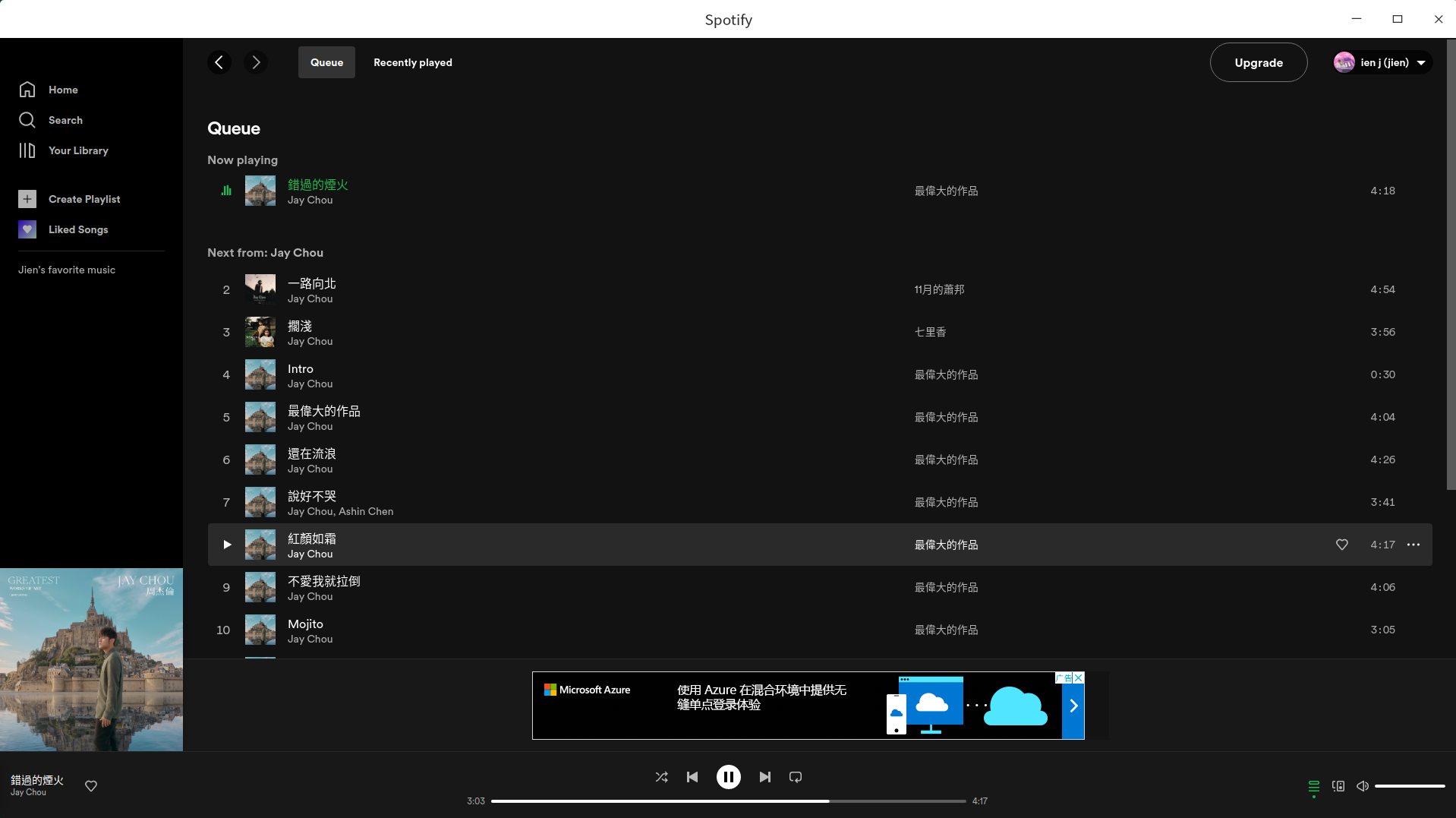
Task: Open connect to a device icon
Action: pos(1338,786)
